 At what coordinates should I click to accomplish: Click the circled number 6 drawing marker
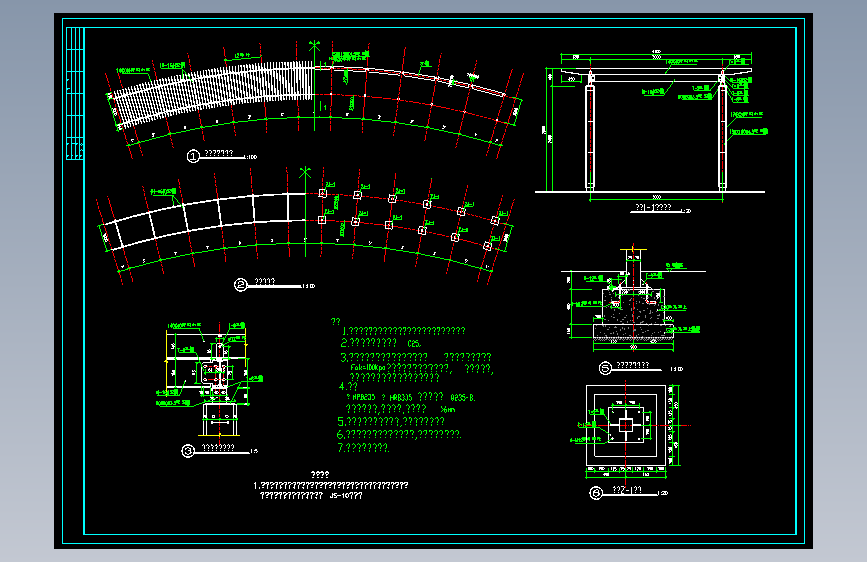[596, 493]
